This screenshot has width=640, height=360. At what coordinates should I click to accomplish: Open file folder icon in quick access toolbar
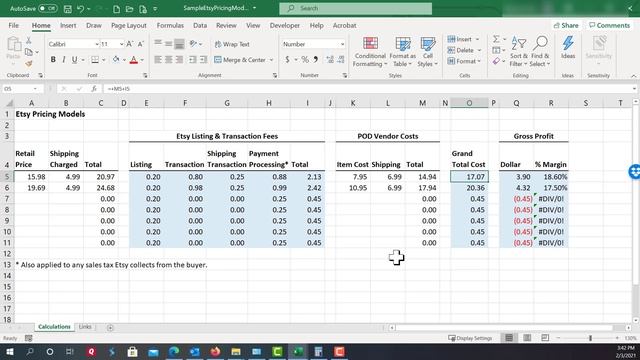coord(129,8)
